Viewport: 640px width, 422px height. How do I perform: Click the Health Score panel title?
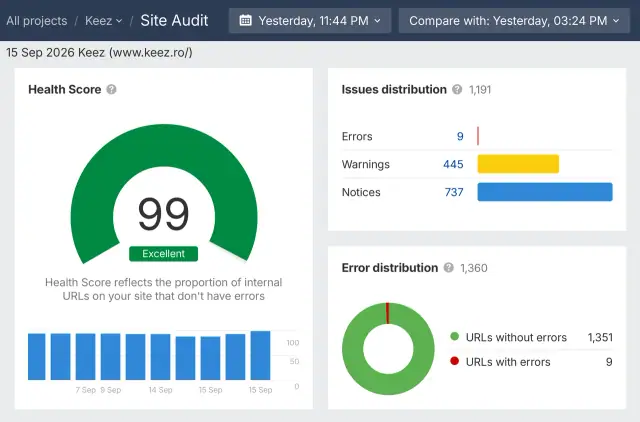tap(64, 89)
